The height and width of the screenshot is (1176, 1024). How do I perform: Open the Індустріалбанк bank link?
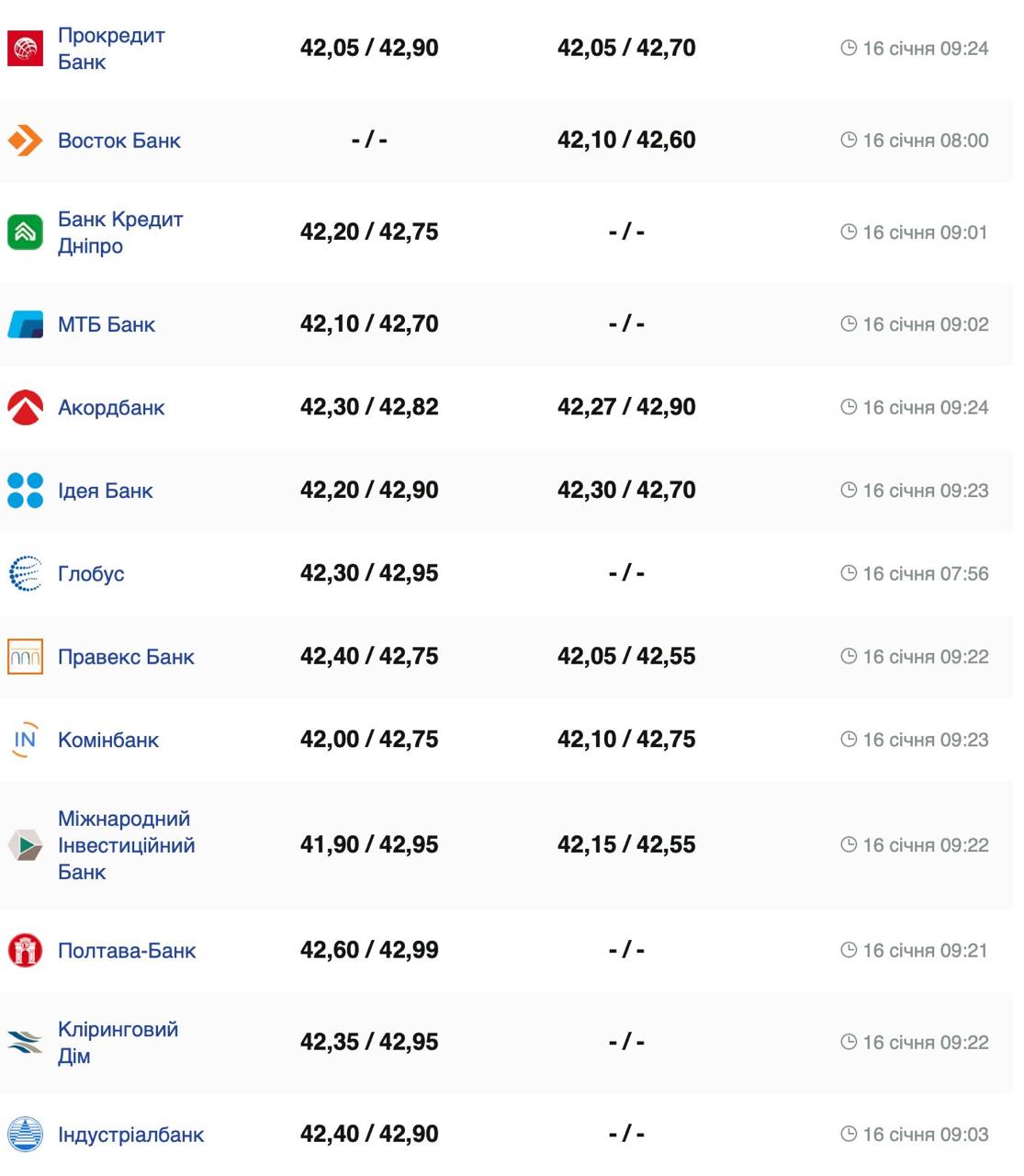click(x=130, y=1135)
